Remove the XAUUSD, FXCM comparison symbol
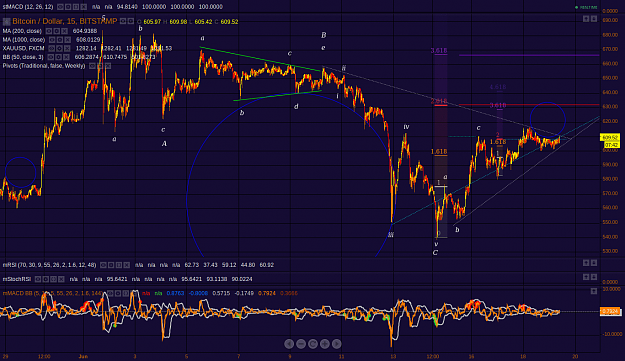Image resolution: width=625 pixels, height=361 pixels. [x=67, y=49]
